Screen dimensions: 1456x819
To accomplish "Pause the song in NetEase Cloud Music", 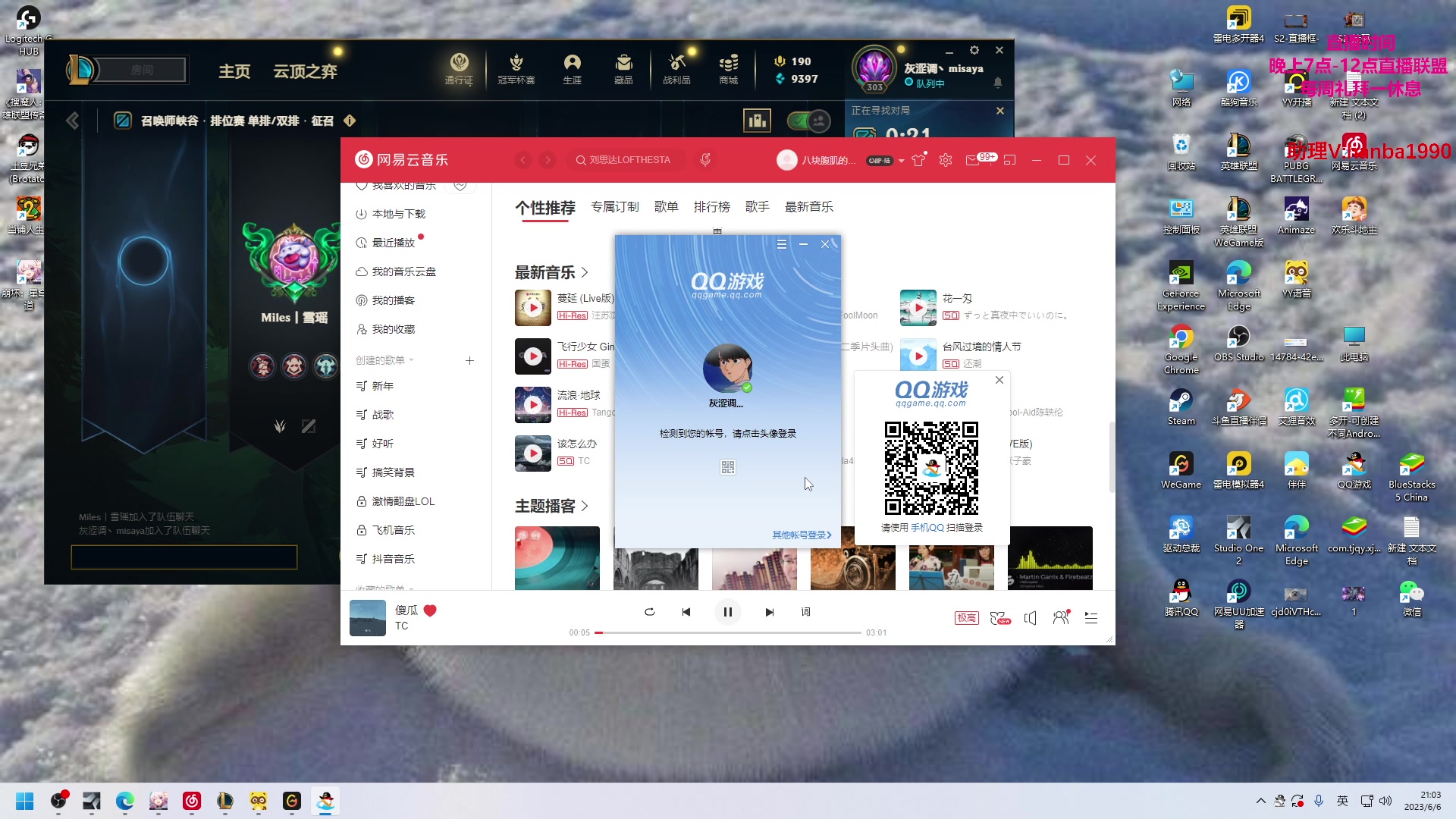I will pyautogui.click(x=727, y=612).
